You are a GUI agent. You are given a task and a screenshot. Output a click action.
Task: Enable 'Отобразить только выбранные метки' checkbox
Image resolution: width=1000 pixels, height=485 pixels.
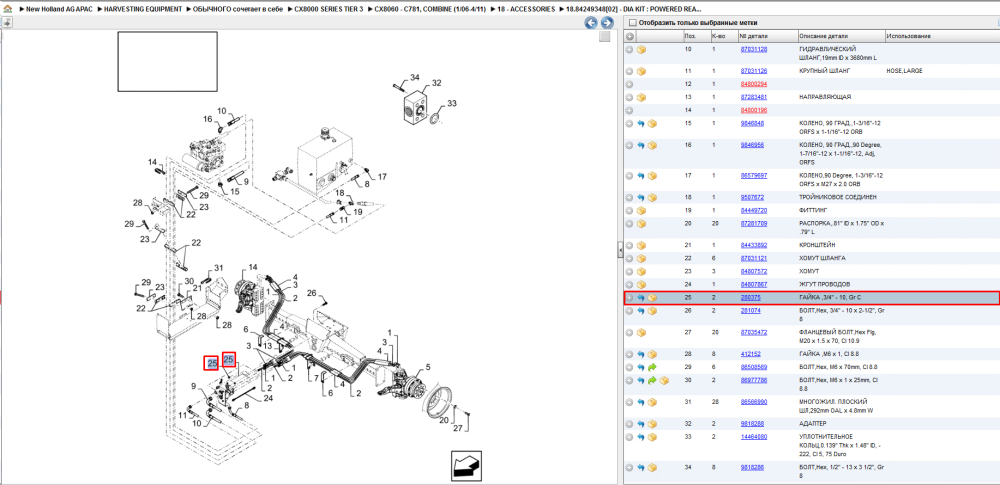point(633,23)
